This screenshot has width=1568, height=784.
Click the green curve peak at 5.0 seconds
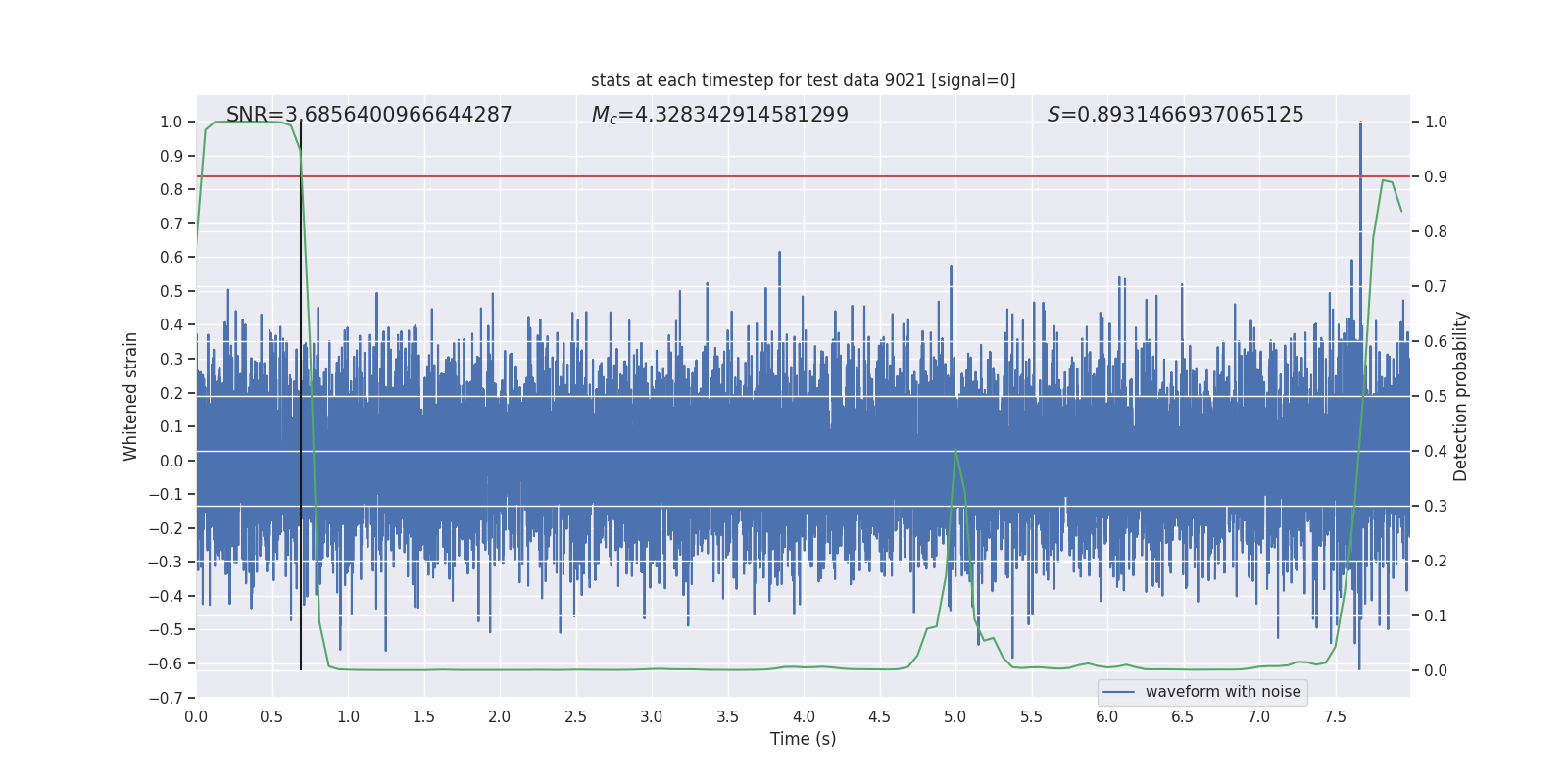[955, 451]
